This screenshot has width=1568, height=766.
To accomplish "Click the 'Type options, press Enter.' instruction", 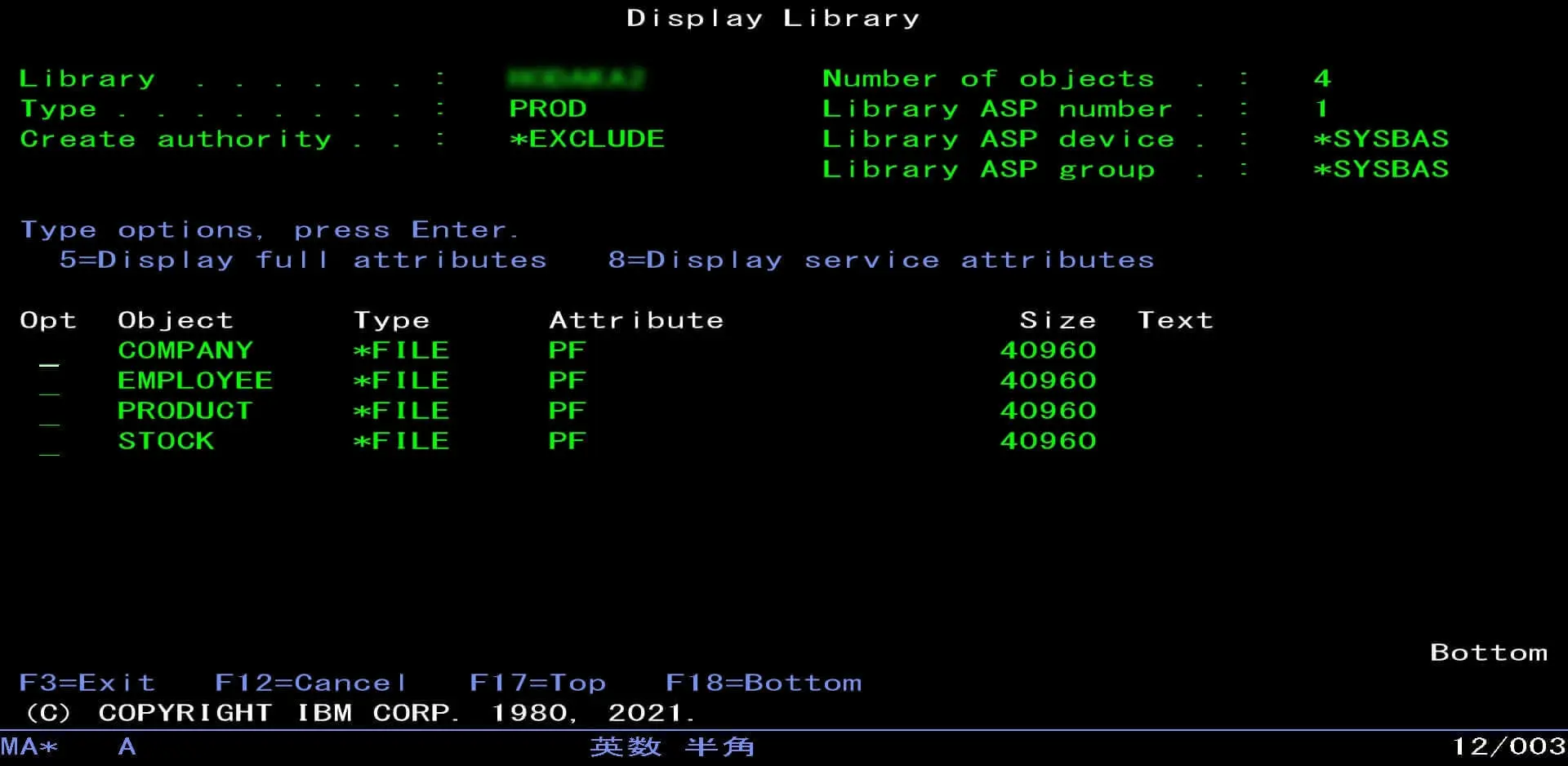I will tap(269, 229).
